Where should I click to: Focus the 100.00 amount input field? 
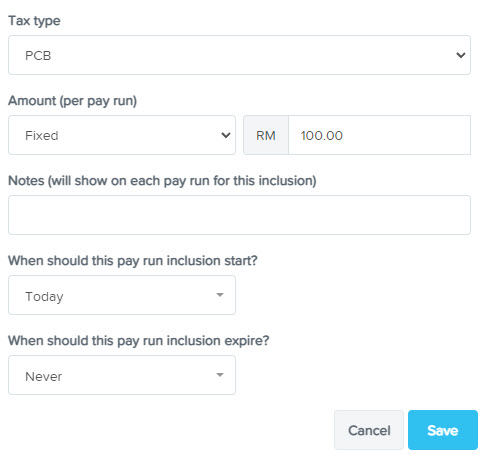pos(380,135)
